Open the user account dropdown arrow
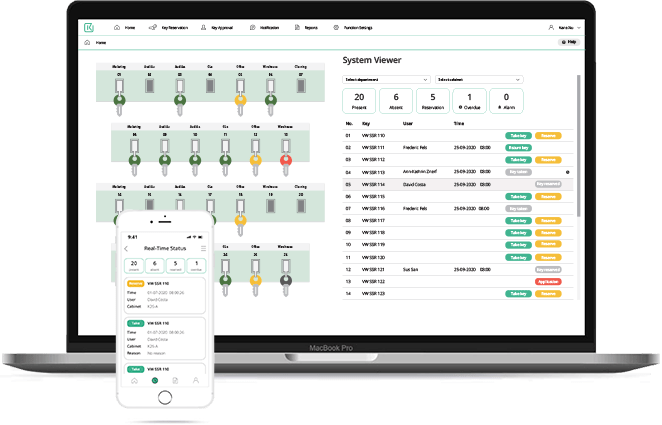This screenshot has height=425, width=662. point(579,28)
